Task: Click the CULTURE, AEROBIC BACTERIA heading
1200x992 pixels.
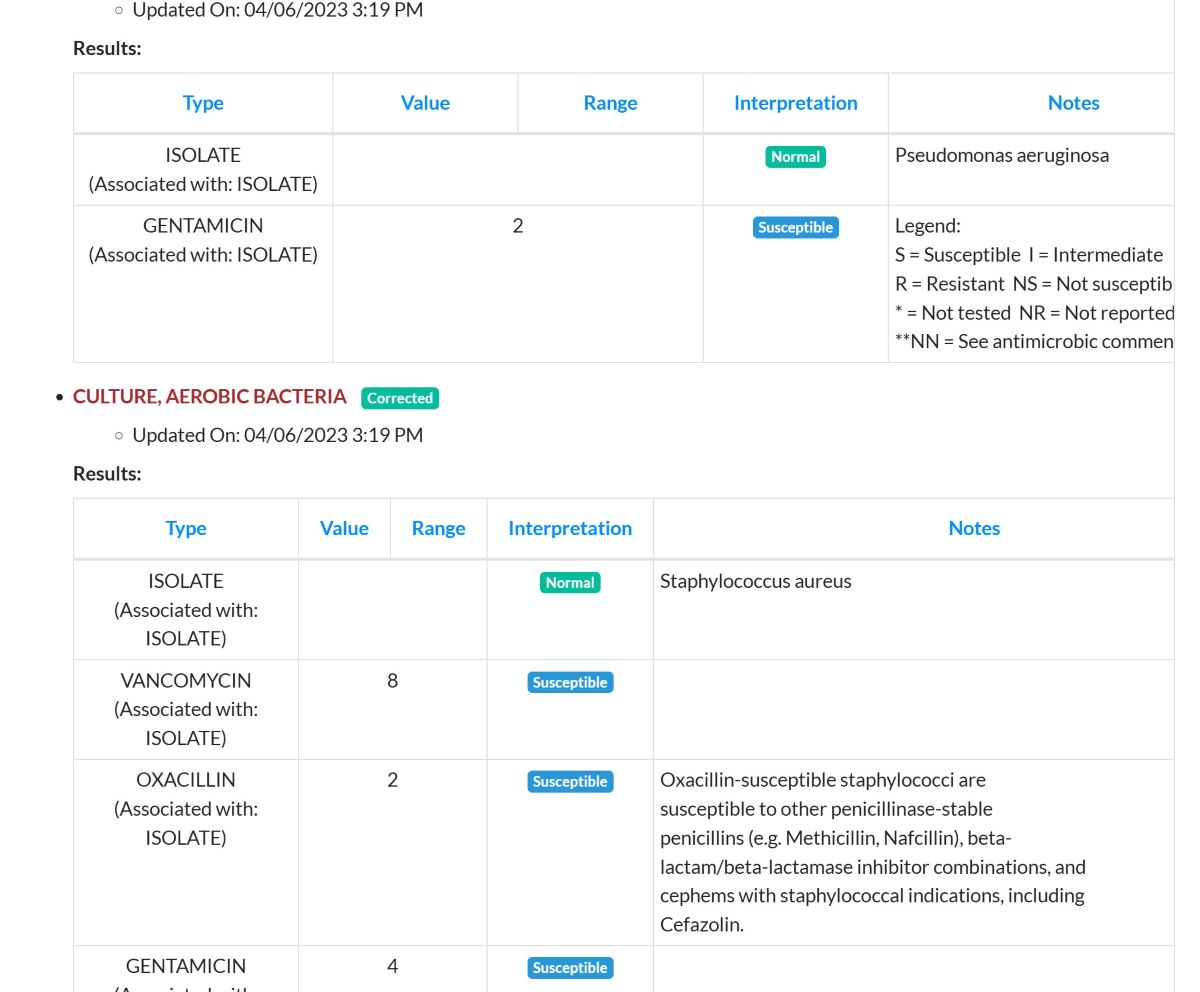Action: 210,397
